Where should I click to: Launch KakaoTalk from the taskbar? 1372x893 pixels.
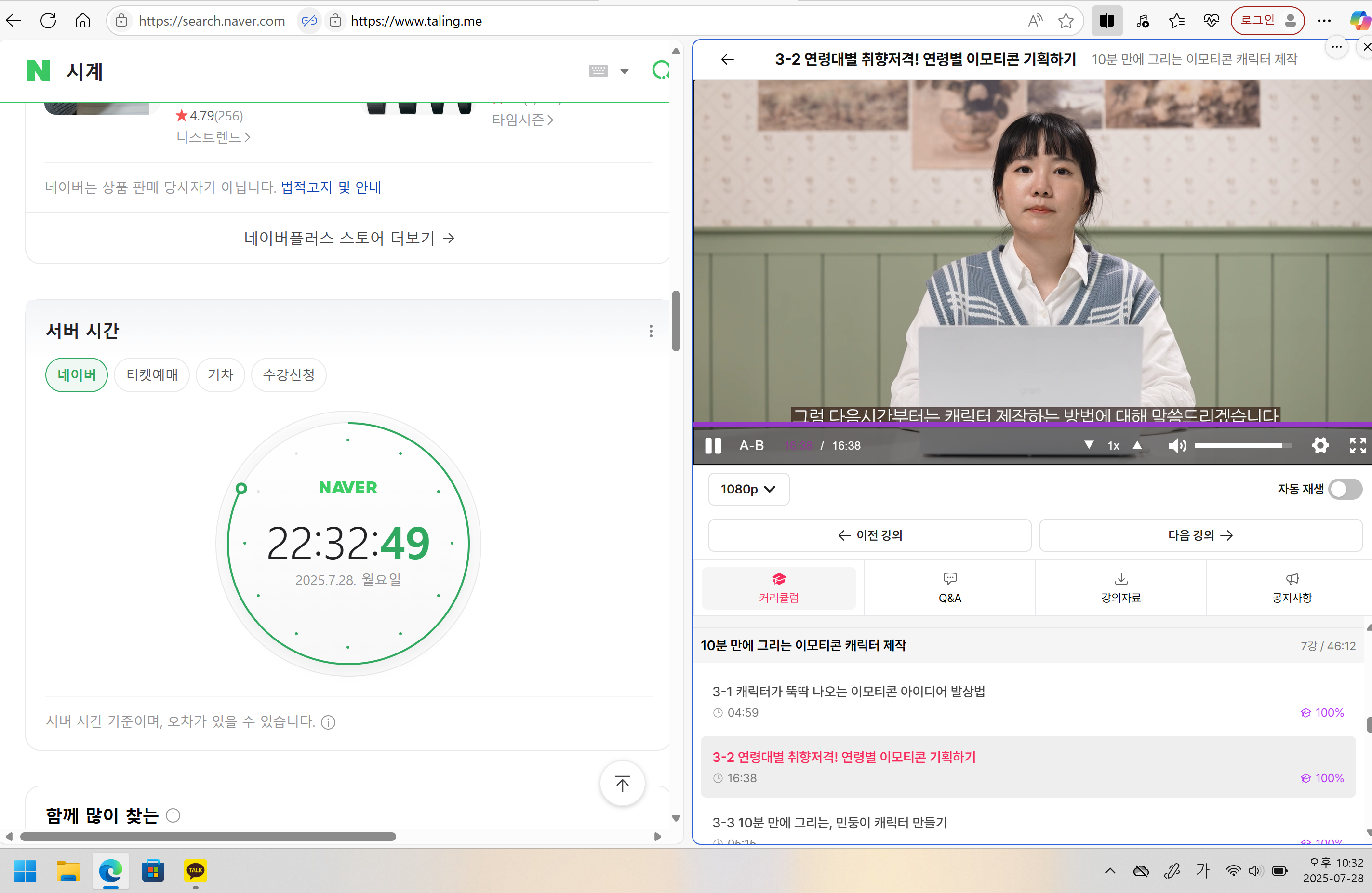tap(195, 871)
